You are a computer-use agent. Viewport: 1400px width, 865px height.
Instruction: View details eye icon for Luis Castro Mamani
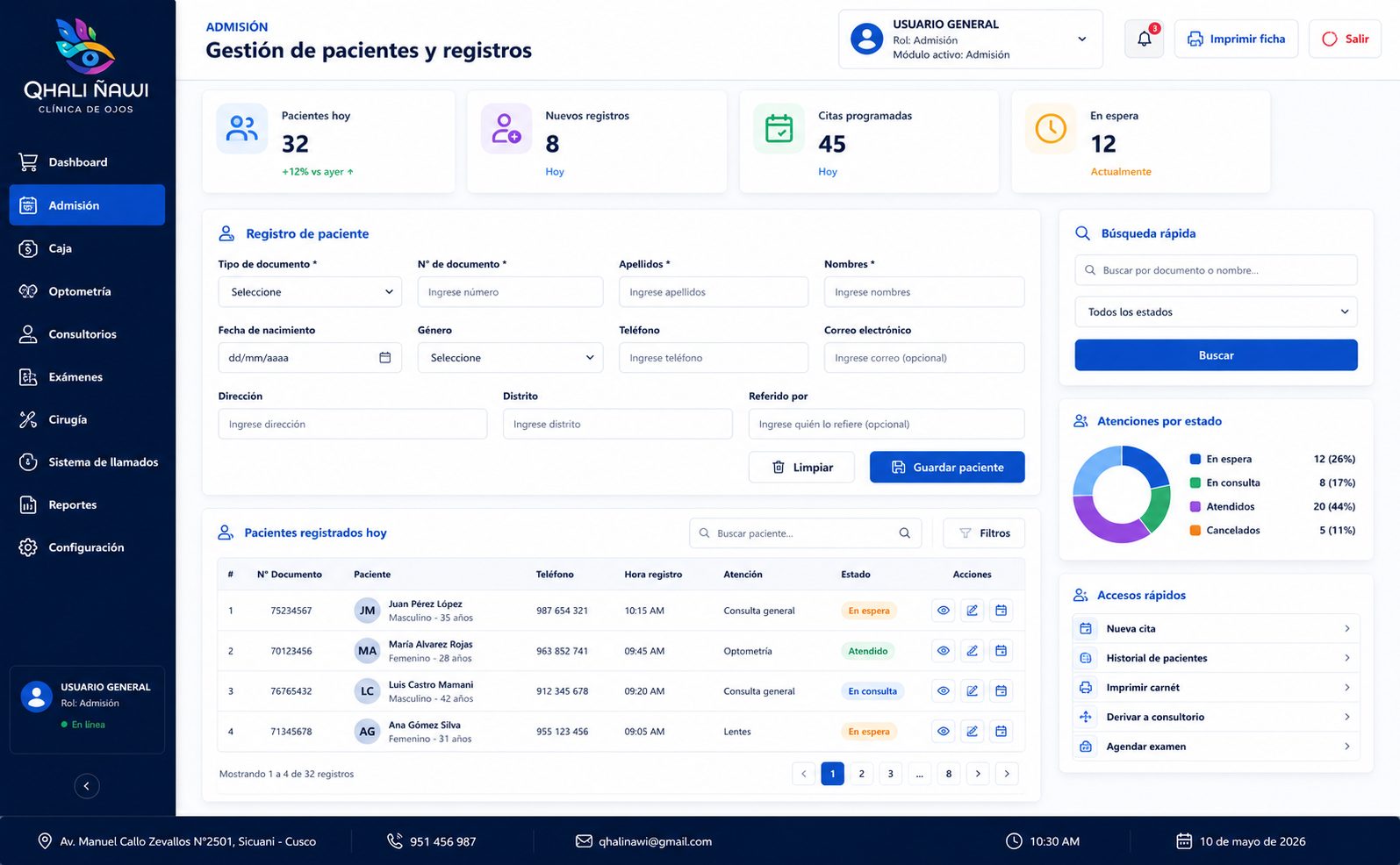pos(943,691)
